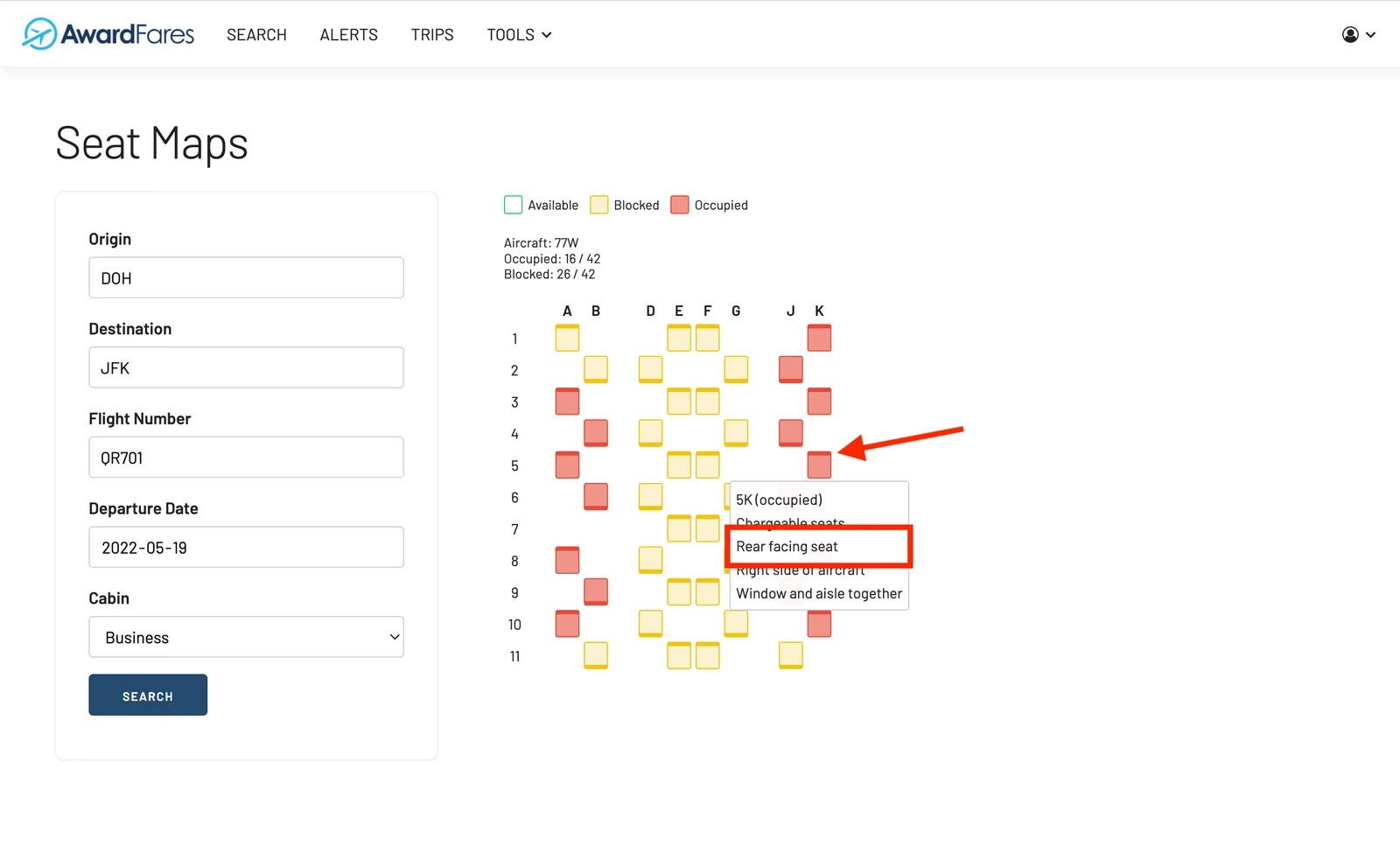Click 'Window and aisle together' tooltip line
Screen dimensions: 1400x853
click(x=819, y=593)
